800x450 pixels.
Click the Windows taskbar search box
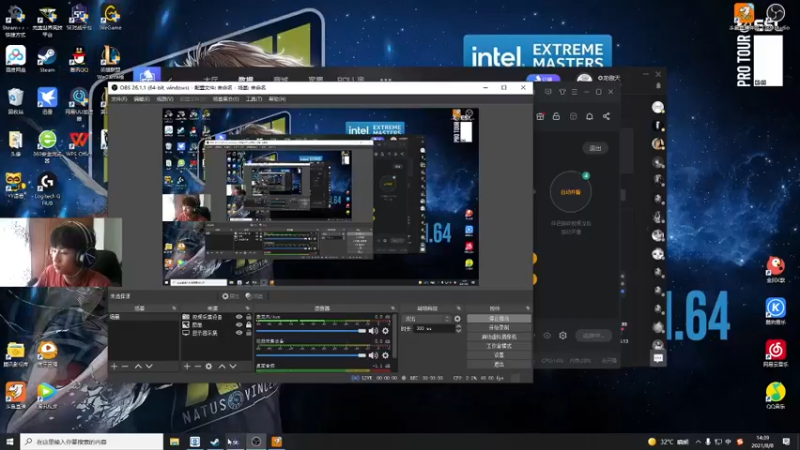click(92, 441)
